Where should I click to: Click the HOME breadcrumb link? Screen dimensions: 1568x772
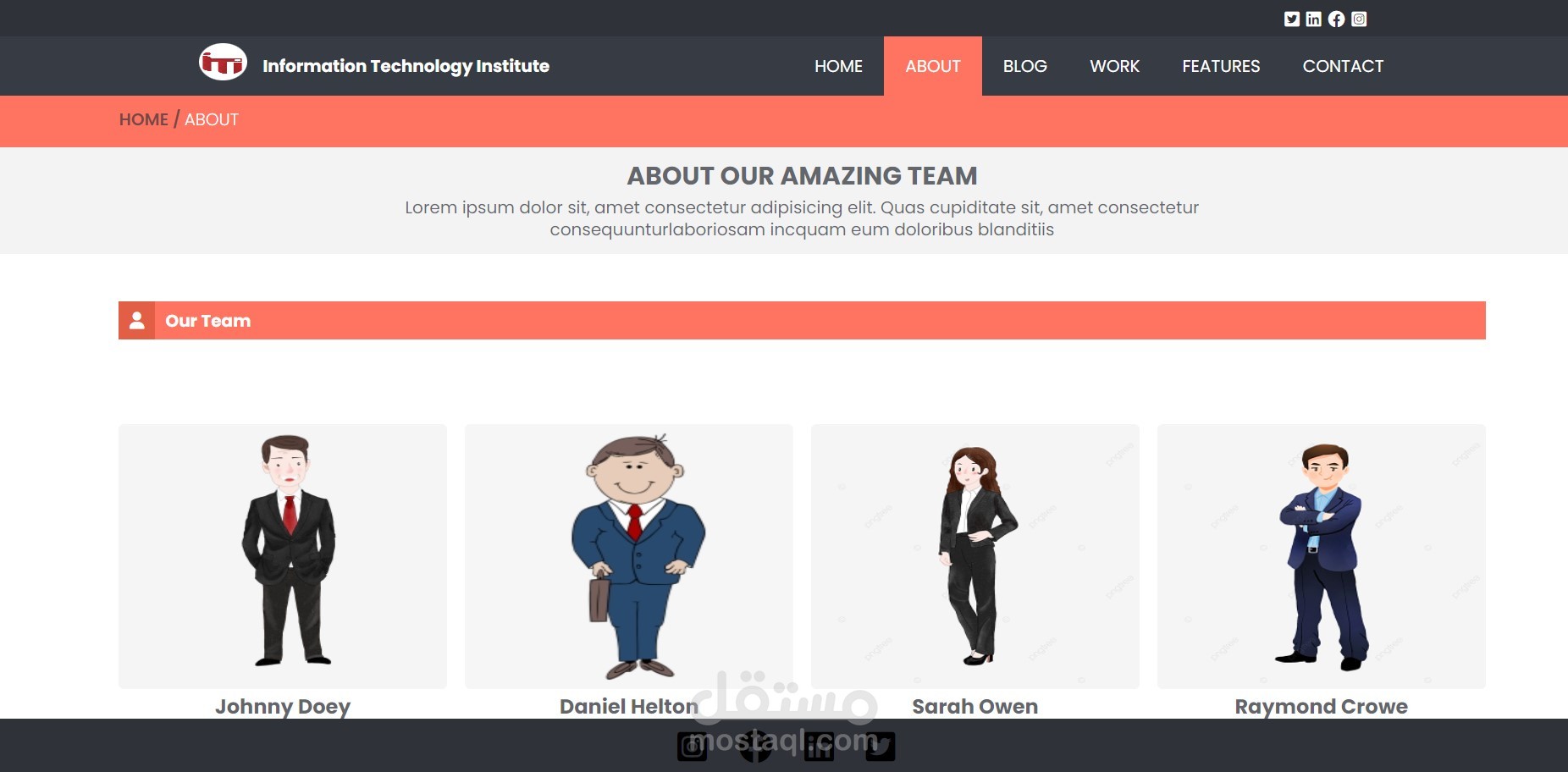pyautogui.click(x=143, y=119)
